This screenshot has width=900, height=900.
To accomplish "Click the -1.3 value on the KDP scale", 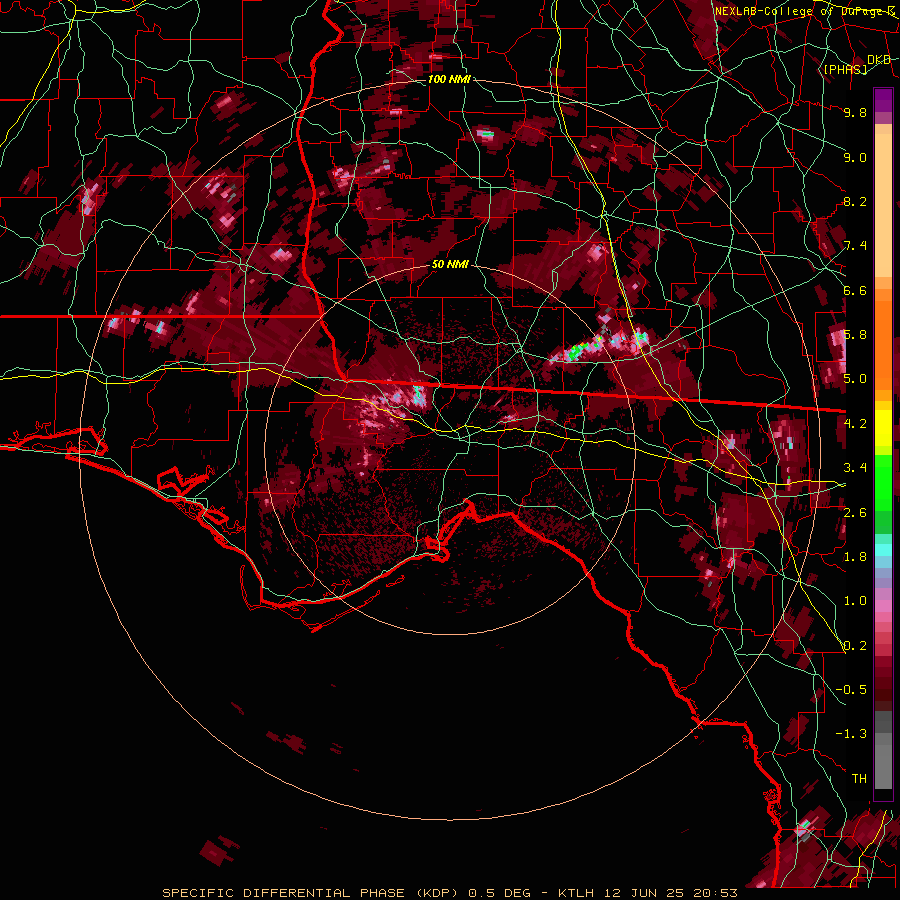I will (x=851, y=734).
